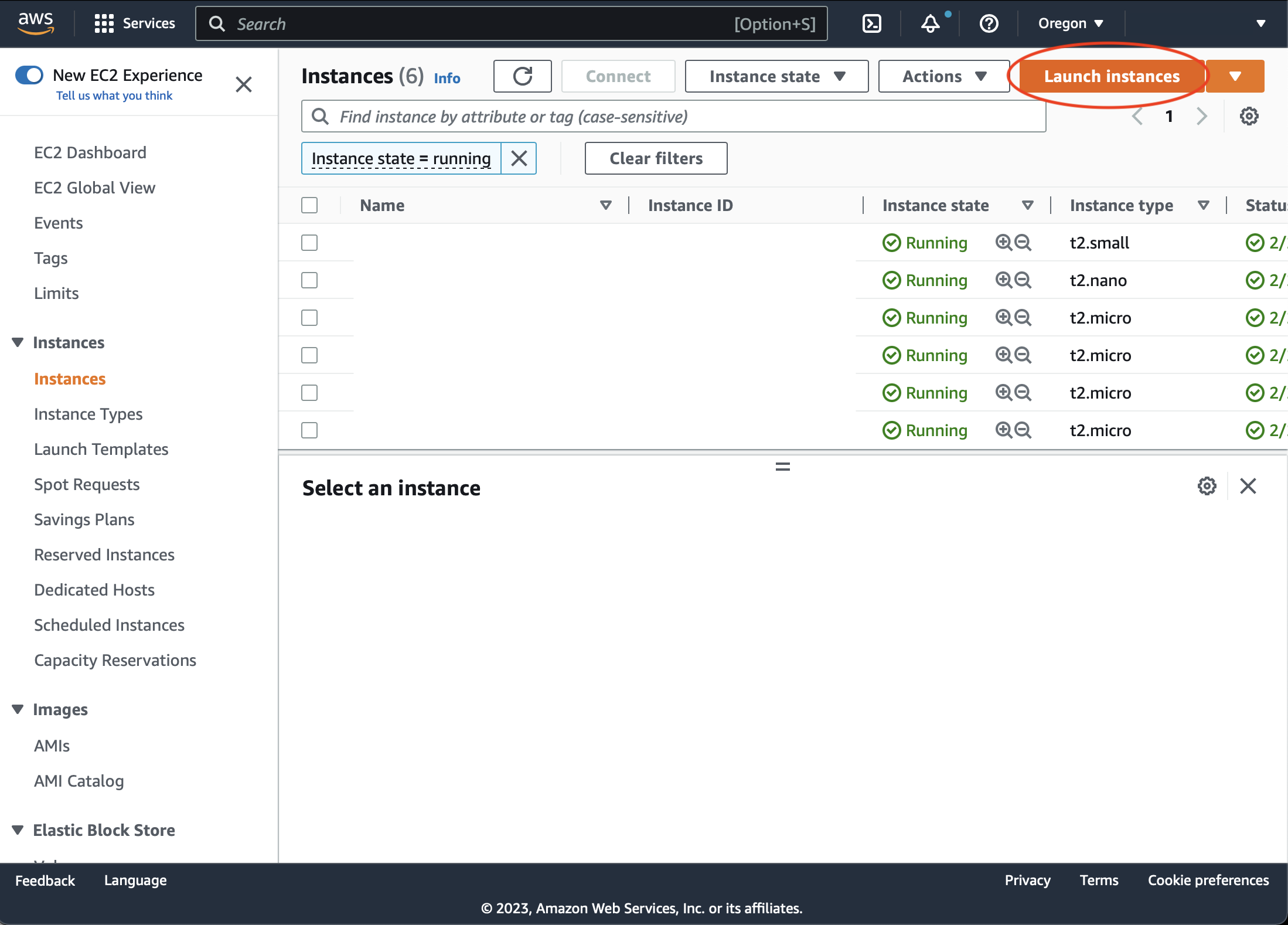Select the t2.nano instance checkbox
Screen dimensions: 1288x925
pyautogui.click(x=309, y=280)
